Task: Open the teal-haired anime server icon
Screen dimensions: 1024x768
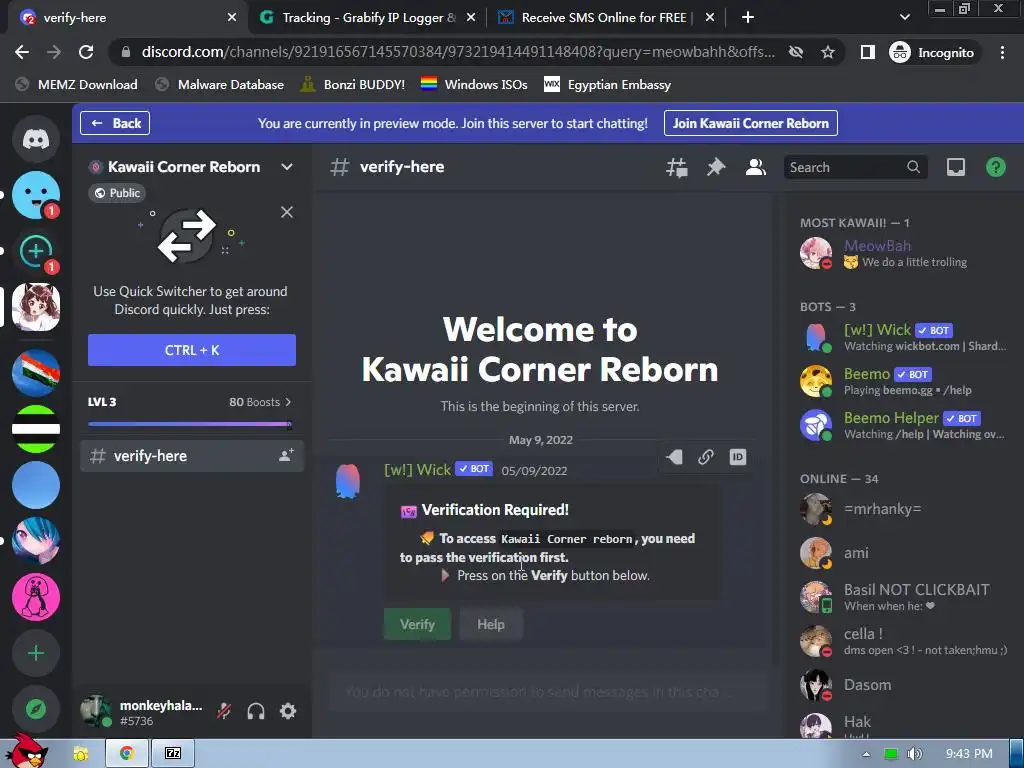Action: click(x=36, y=541)
